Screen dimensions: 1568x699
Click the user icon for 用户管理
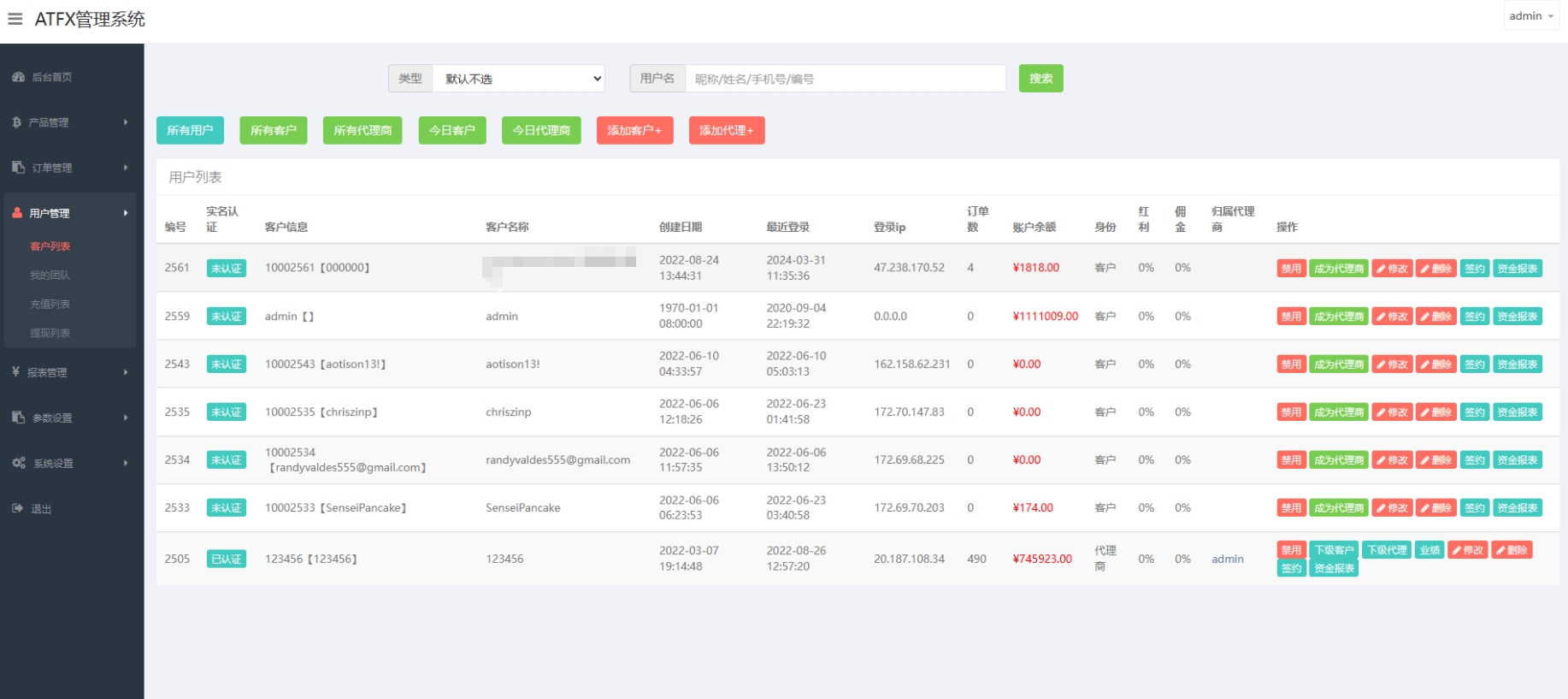(x=17, y=213)
